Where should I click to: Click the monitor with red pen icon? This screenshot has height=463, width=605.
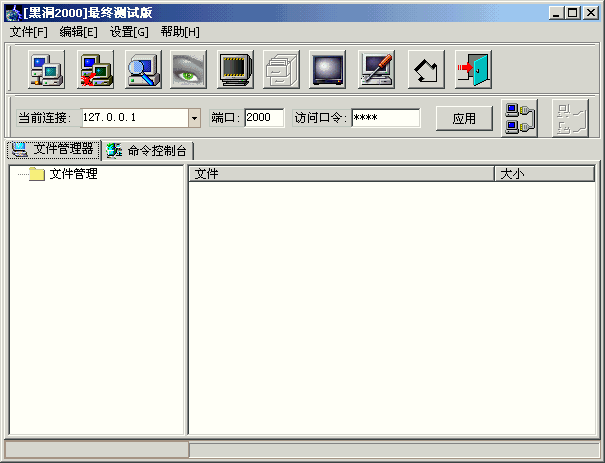click(x=376, y=70)
